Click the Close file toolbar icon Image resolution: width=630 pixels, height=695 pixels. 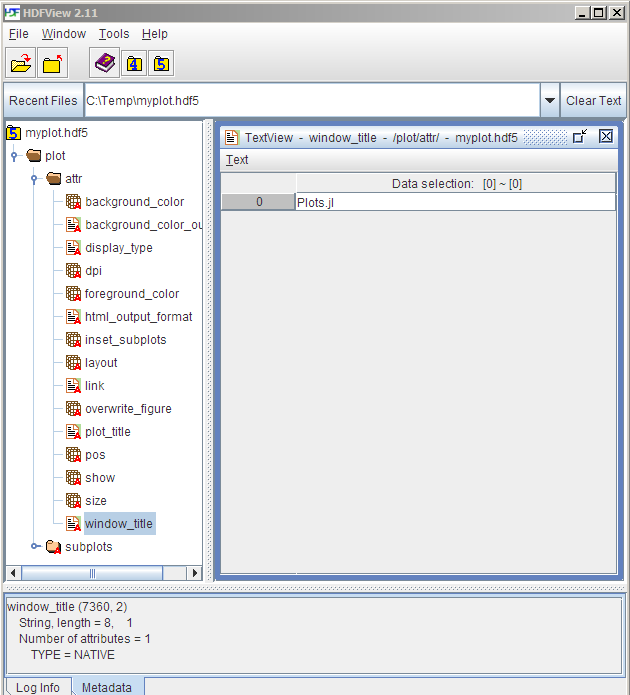pyautogui.click(x=53, y=64)
